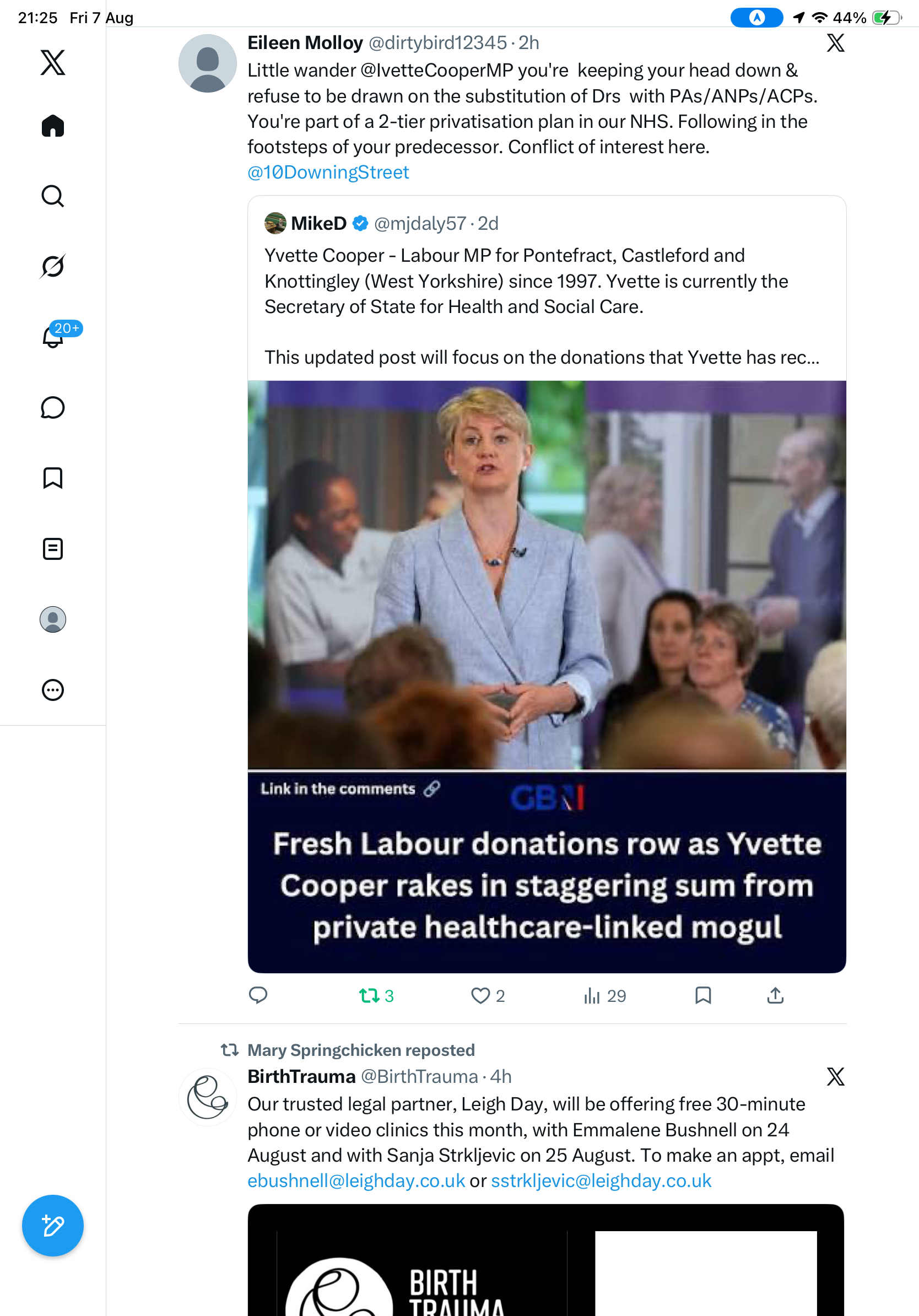919x1316 pixels.
Task: Tap the compose new post button
Action: 53,1226
